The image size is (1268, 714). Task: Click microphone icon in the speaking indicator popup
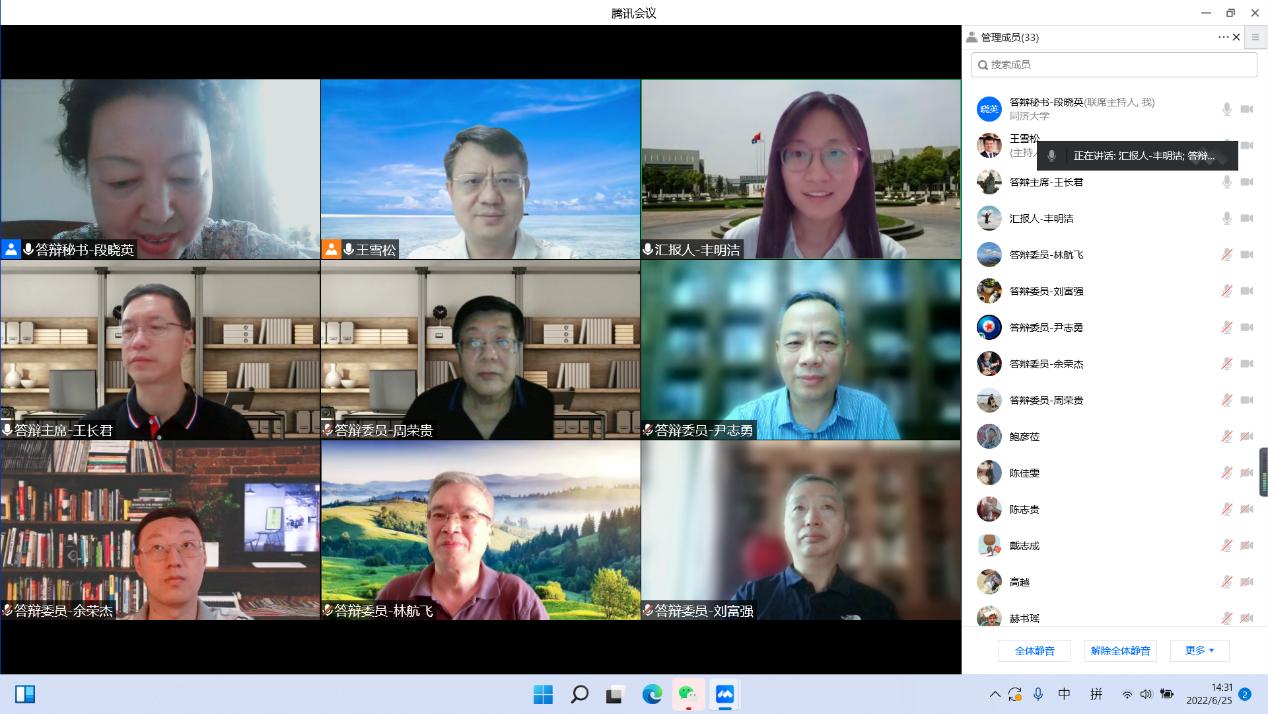click(x=1051, y=156)
